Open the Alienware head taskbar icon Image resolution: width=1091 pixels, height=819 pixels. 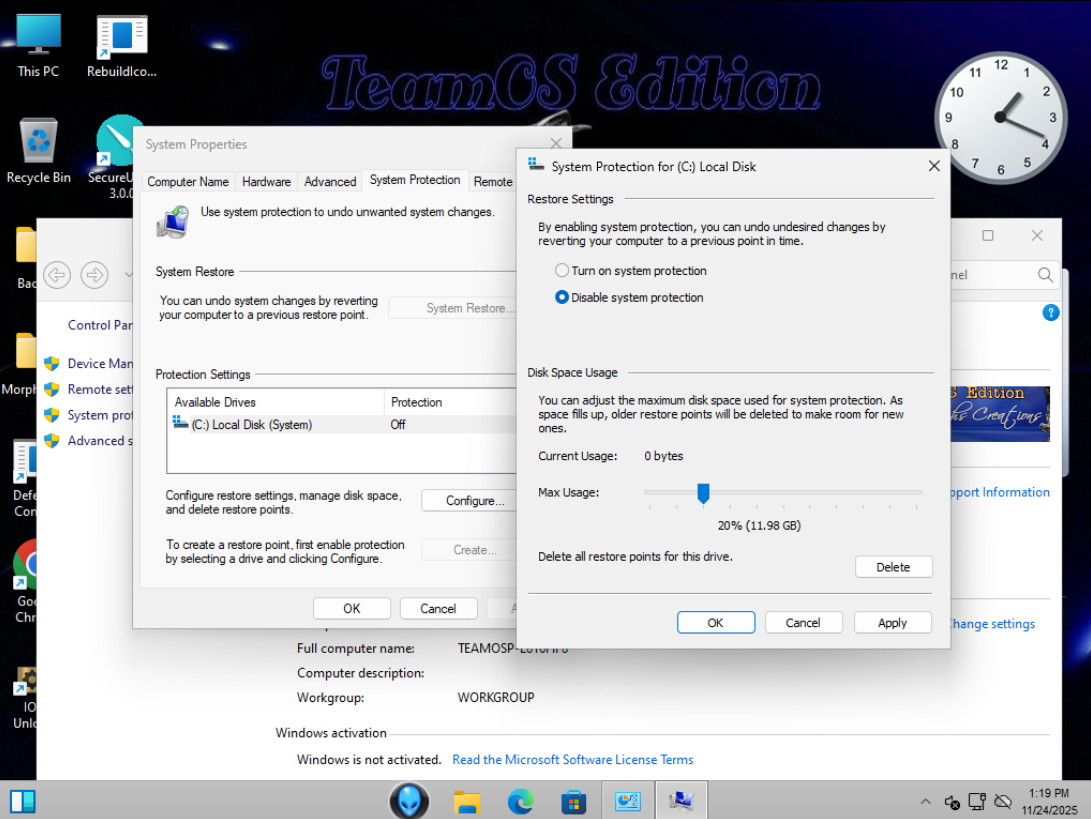408,801
